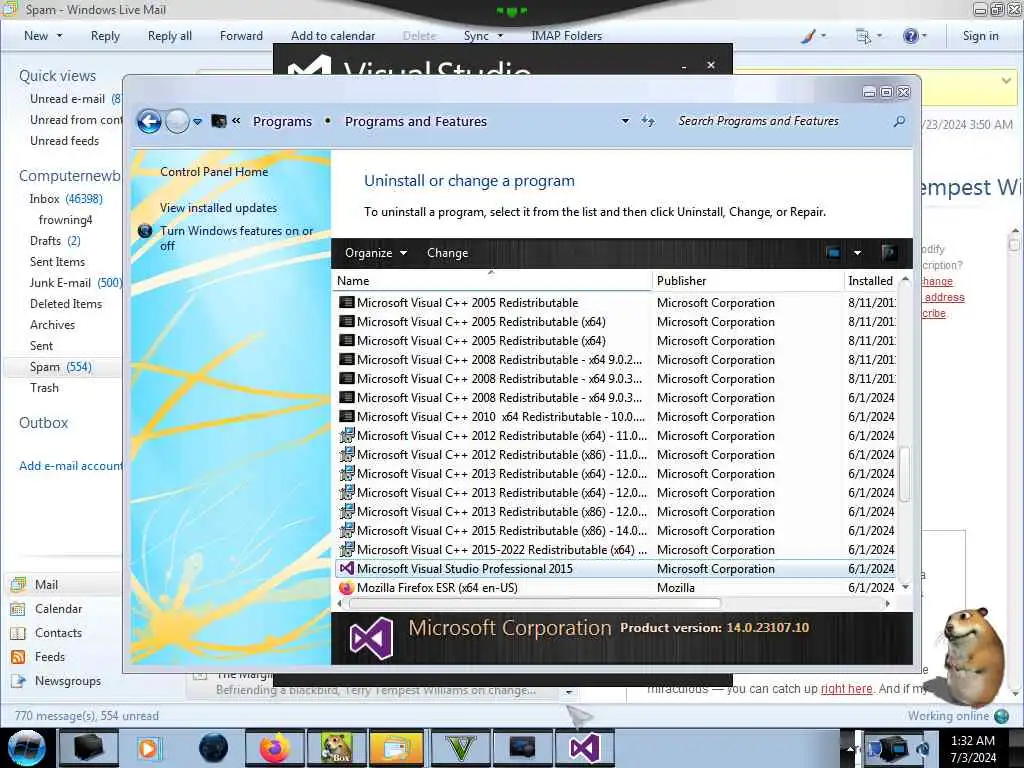Click the Visual Studio icon in list row

point(346,569)
